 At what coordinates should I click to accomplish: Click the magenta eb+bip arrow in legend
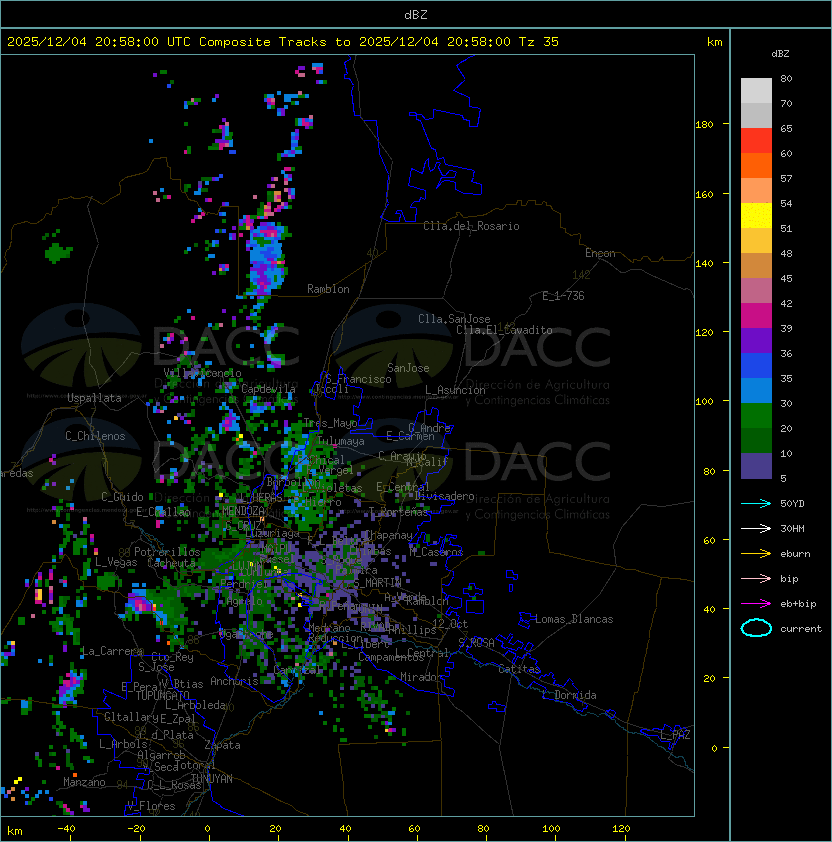pos(756,604)
